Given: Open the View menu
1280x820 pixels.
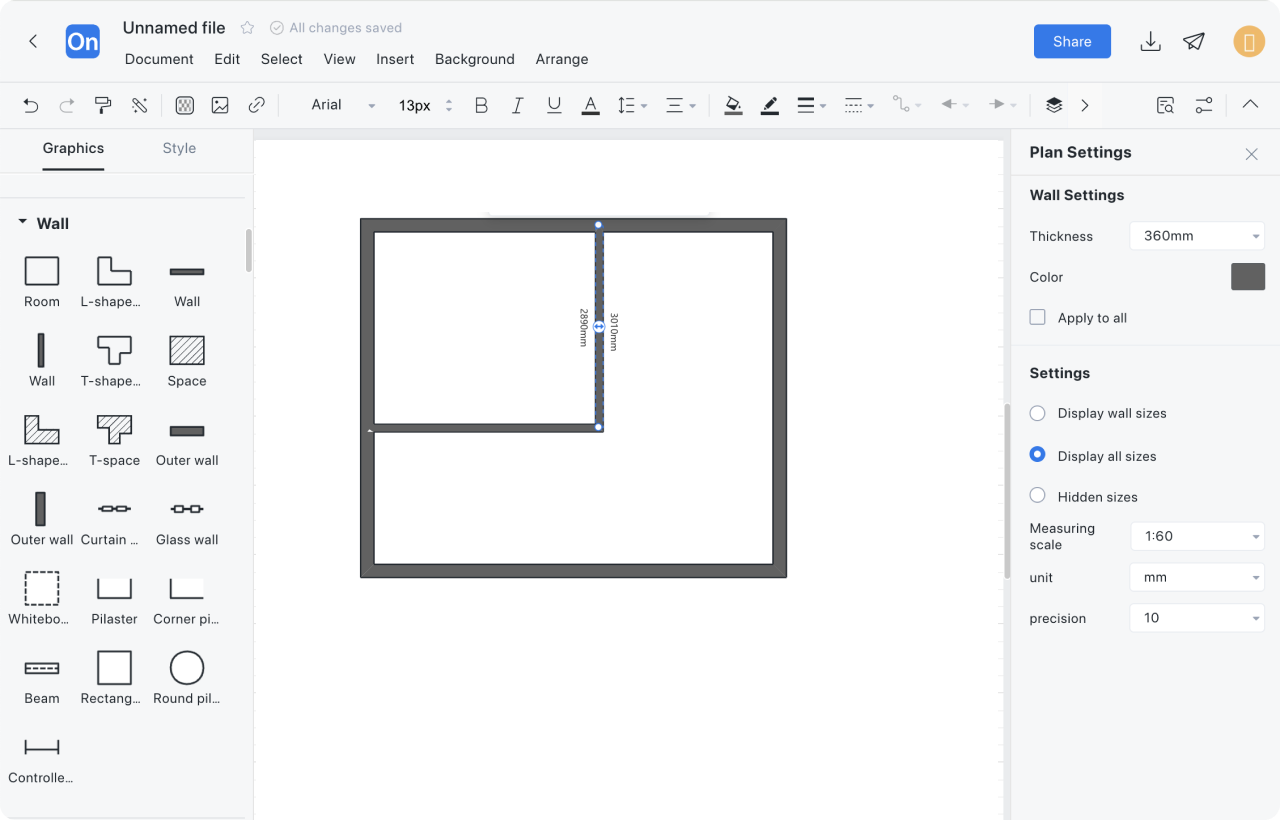Looking at the screenshot, I should click(339, 59).
